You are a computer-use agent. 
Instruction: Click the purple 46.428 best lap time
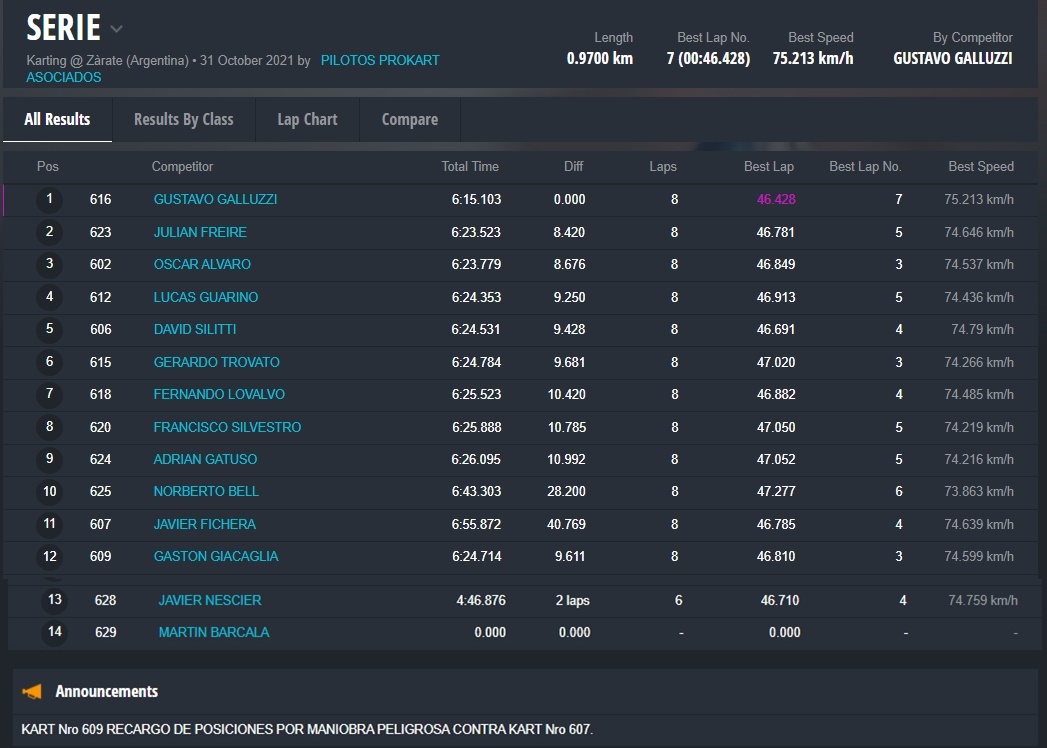click(x=776, y=199)
